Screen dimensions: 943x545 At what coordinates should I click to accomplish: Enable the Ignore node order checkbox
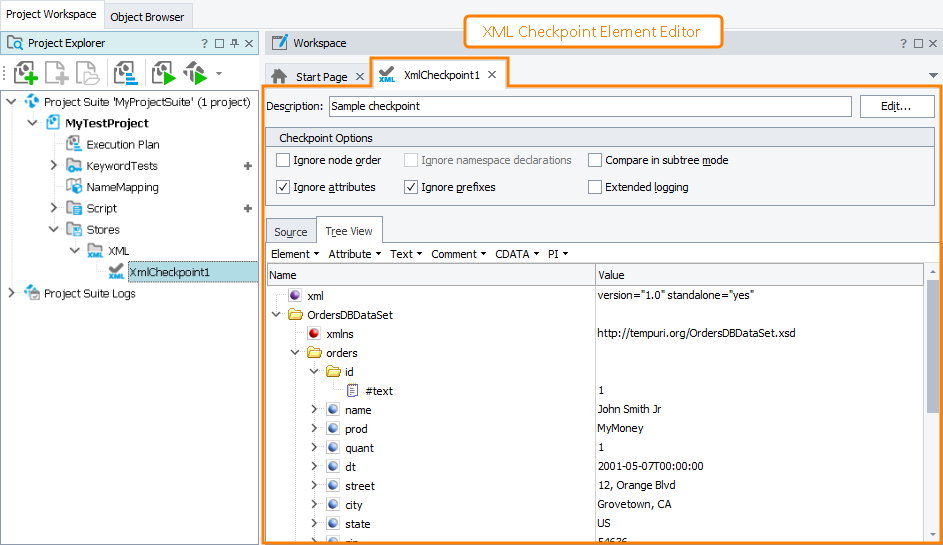point(283,160)
